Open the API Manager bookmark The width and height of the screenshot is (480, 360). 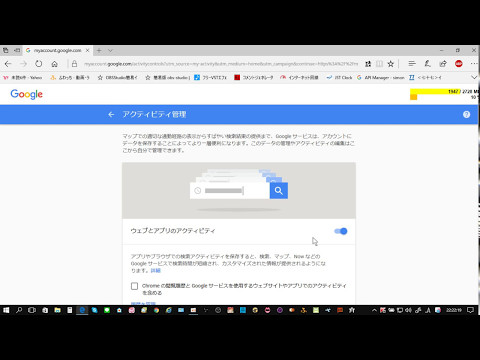(x=380, y=77)
